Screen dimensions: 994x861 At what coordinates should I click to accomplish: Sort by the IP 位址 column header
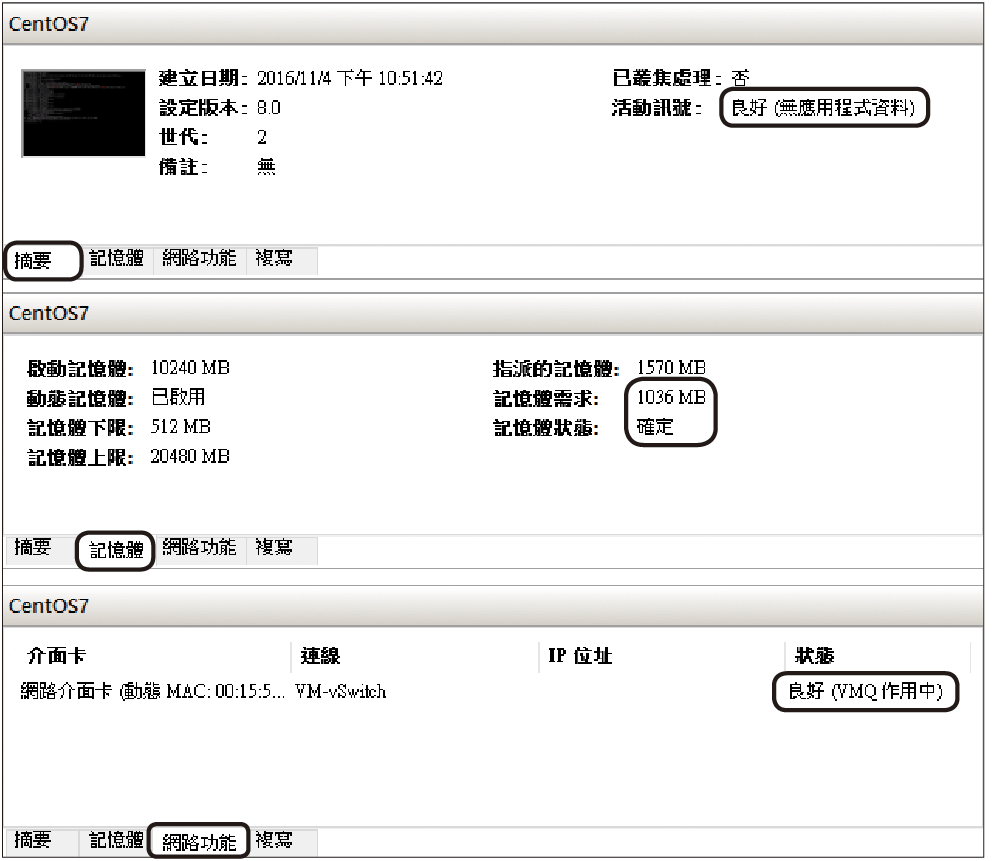[580, 656]
